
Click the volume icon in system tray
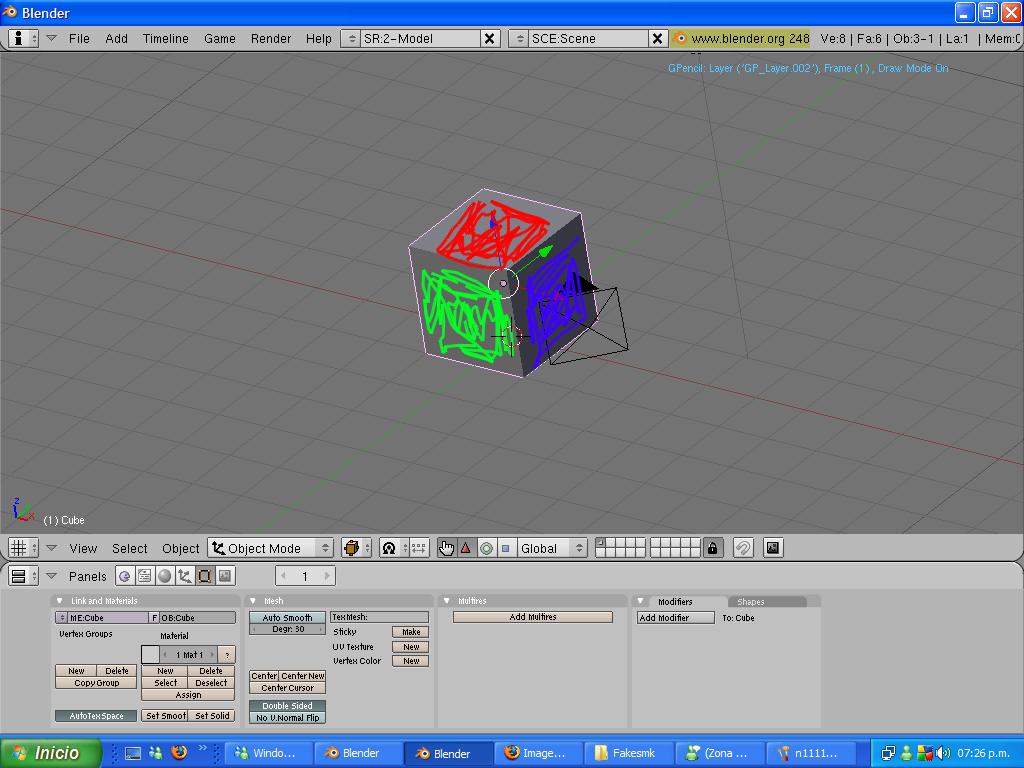(x=943, y=753)
